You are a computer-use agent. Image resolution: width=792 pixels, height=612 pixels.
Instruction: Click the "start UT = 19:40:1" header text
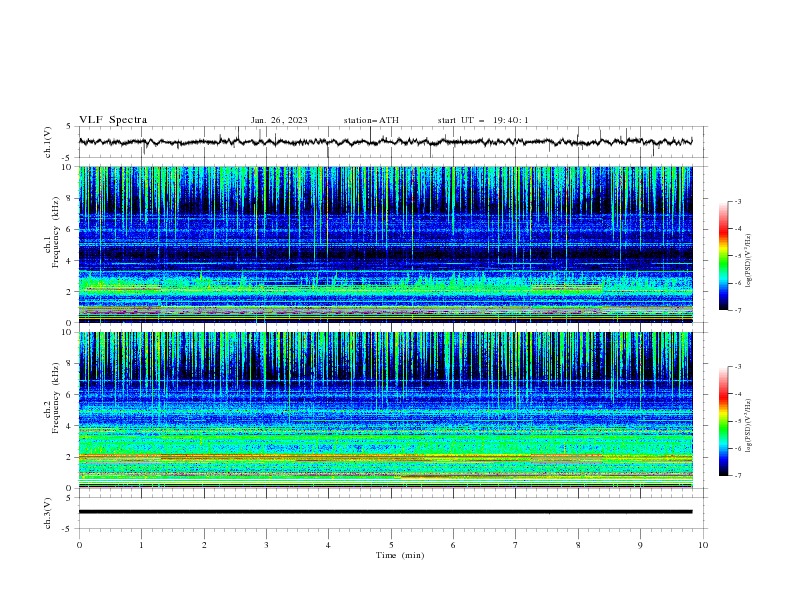click(x=483, y=120)
